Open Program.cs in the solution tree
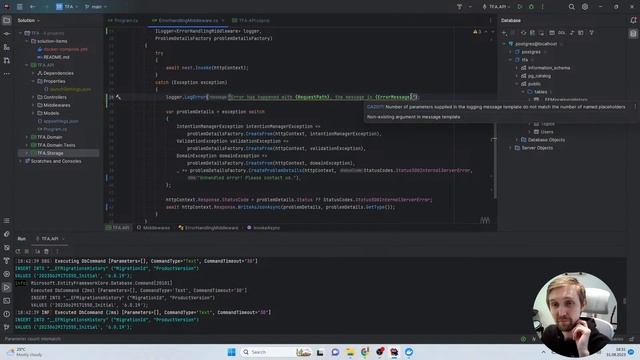This screenshot has height=360, width=640. [x=55, y=129]
